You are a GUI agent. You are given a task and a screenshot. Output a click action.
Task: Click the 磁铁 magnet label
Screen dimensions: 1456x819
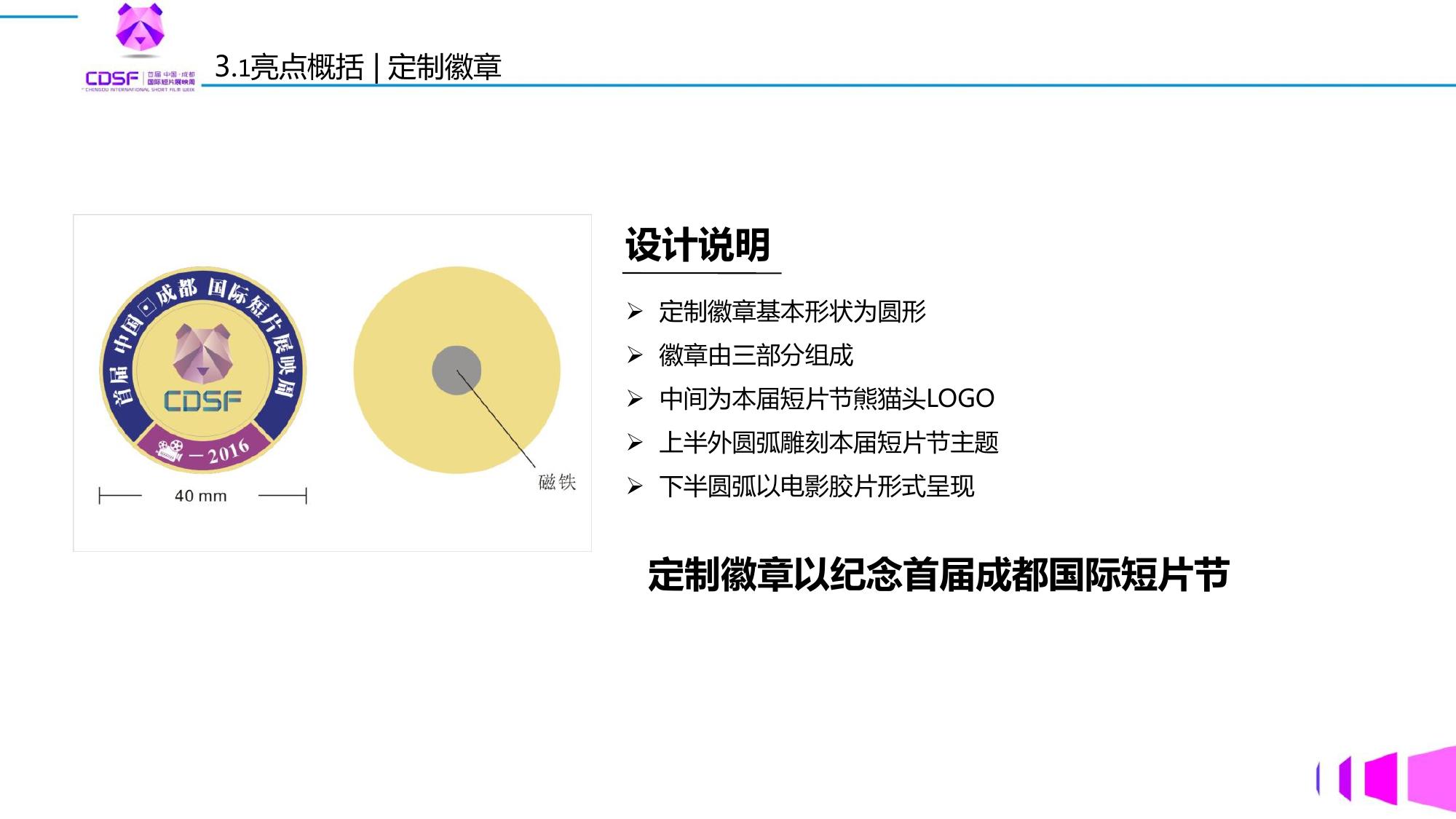[x=557, y=482]
